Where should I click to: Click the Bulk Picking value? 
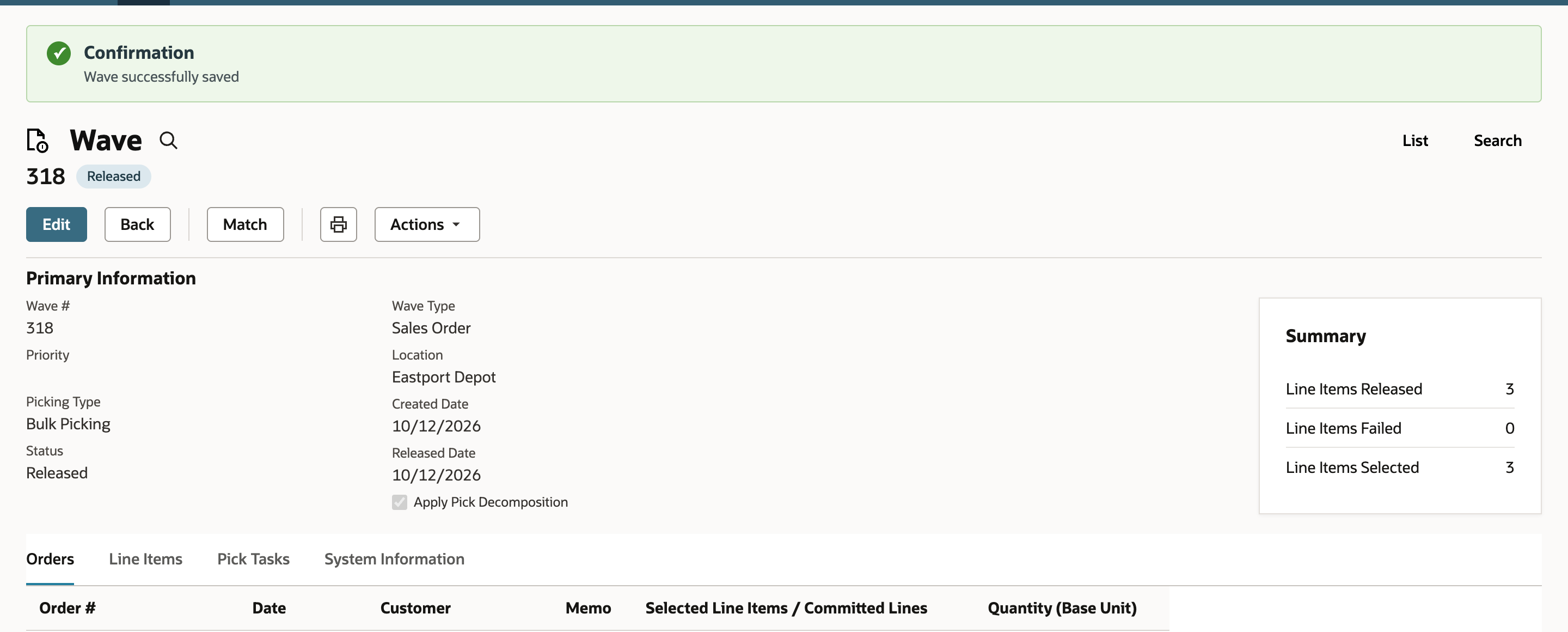tap(68, 424)
